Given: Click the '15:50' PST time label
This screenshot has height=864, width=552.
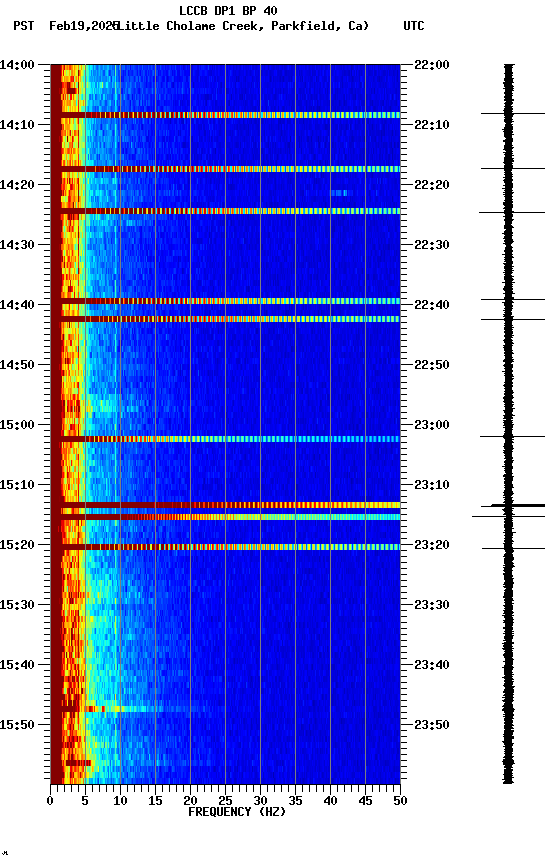Looking at the screenshot, I should (x=17, y=725).
